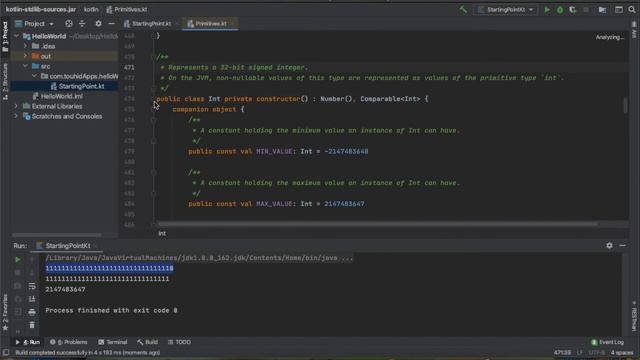The width and height of the screenshot is (640, 360).
Task: Toggle fold marker at Int doc comment start
Action: point(154,57)
